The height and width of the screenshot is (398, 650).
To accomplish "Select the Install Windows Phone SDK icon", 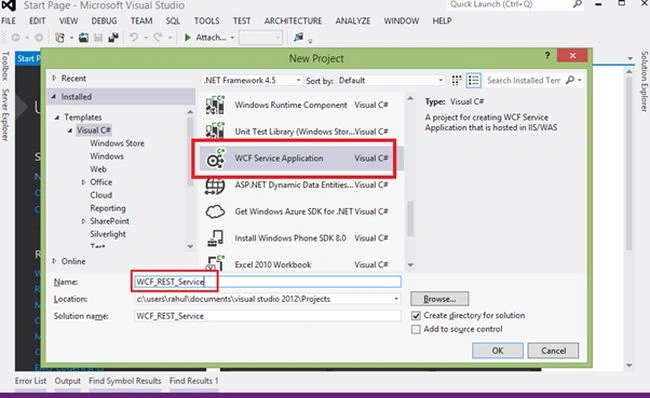I will pyautogui.click(x=215, y=238).
